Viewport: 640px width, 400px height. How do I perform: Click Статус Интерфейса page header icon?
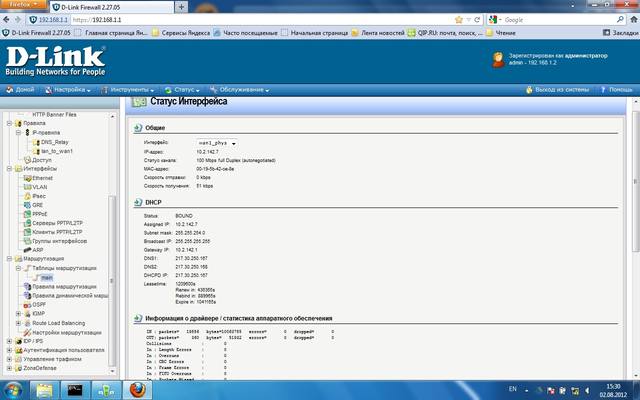139,102
